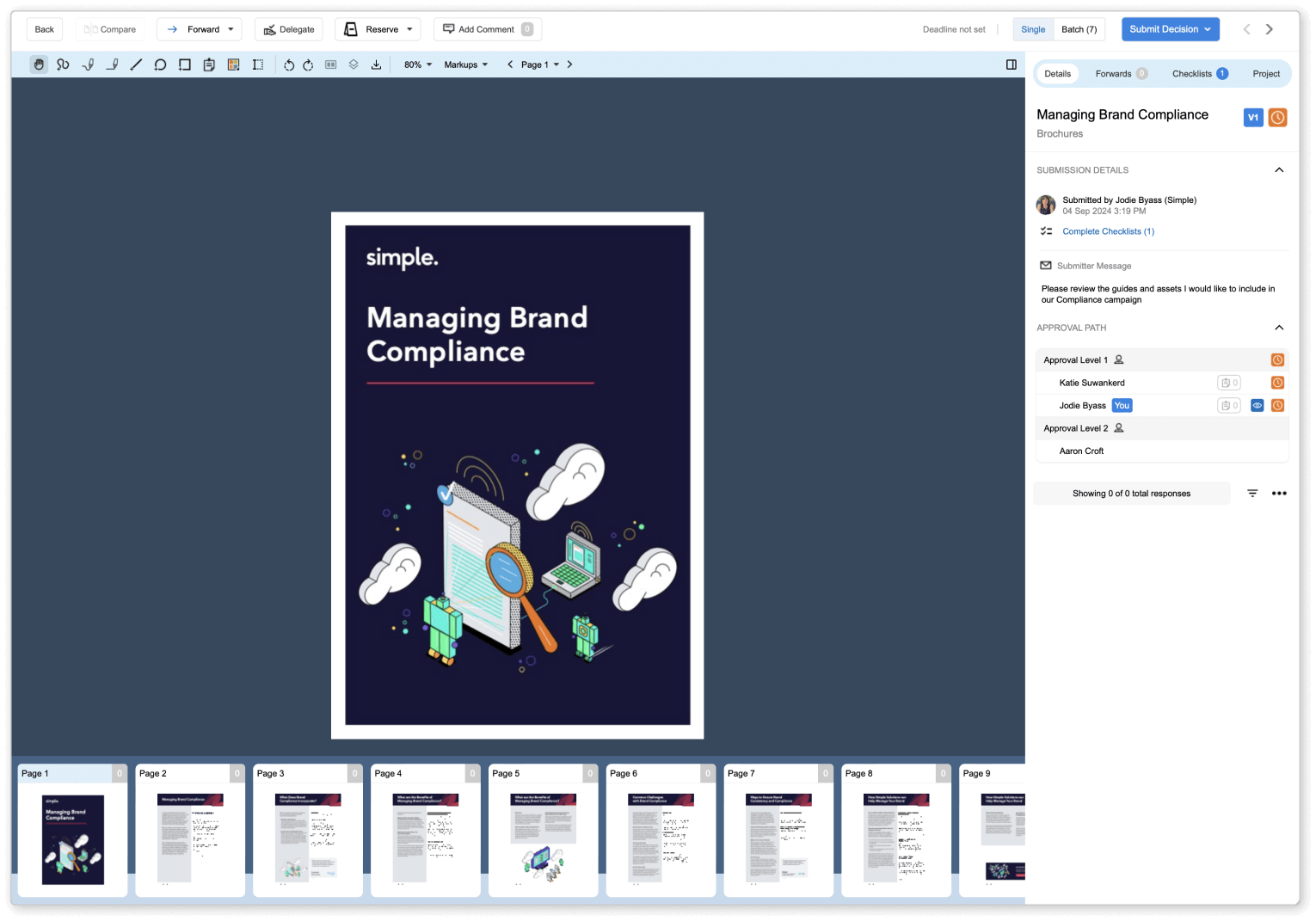Click the Submit Decision button
The height and width of the screenshot is (921, 1316).
[1170, 29]
